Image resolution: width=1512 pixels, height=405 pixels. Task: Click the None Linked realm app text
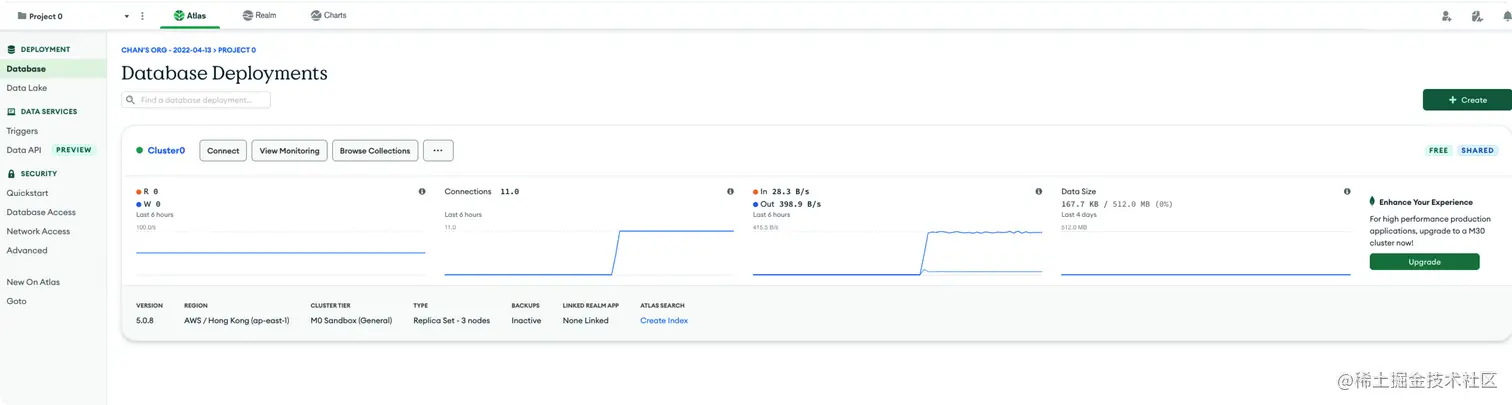pos(586,321)
